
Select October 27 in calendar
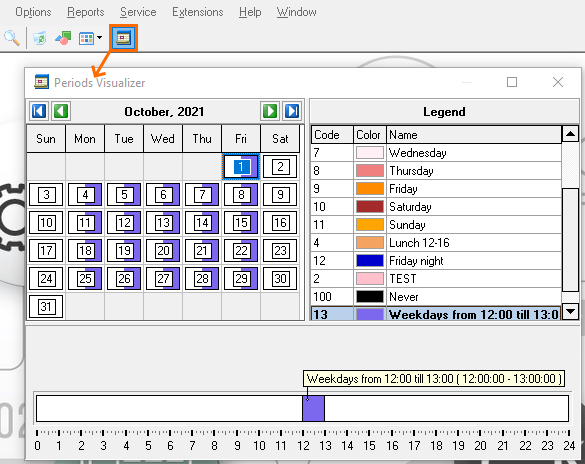163,279
